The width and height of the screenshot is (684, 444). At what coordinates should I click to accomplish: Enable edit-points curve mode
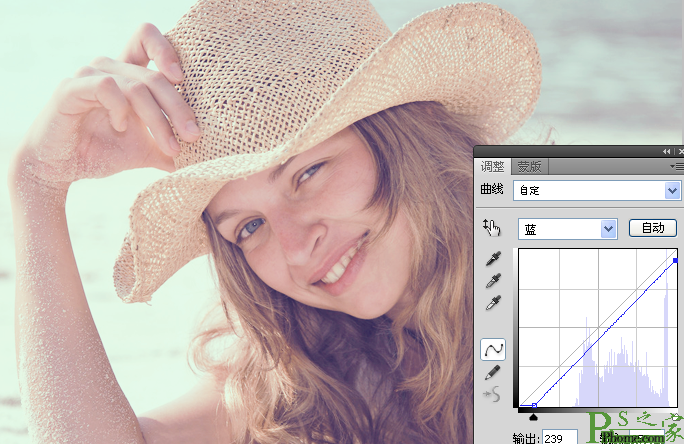493,349
